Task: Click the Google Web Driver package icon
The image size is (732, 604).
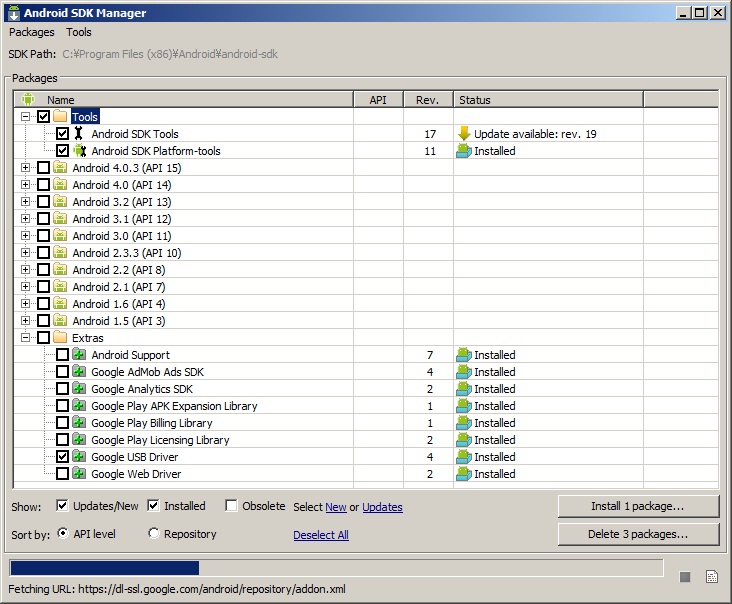Action: coord(79,473)
